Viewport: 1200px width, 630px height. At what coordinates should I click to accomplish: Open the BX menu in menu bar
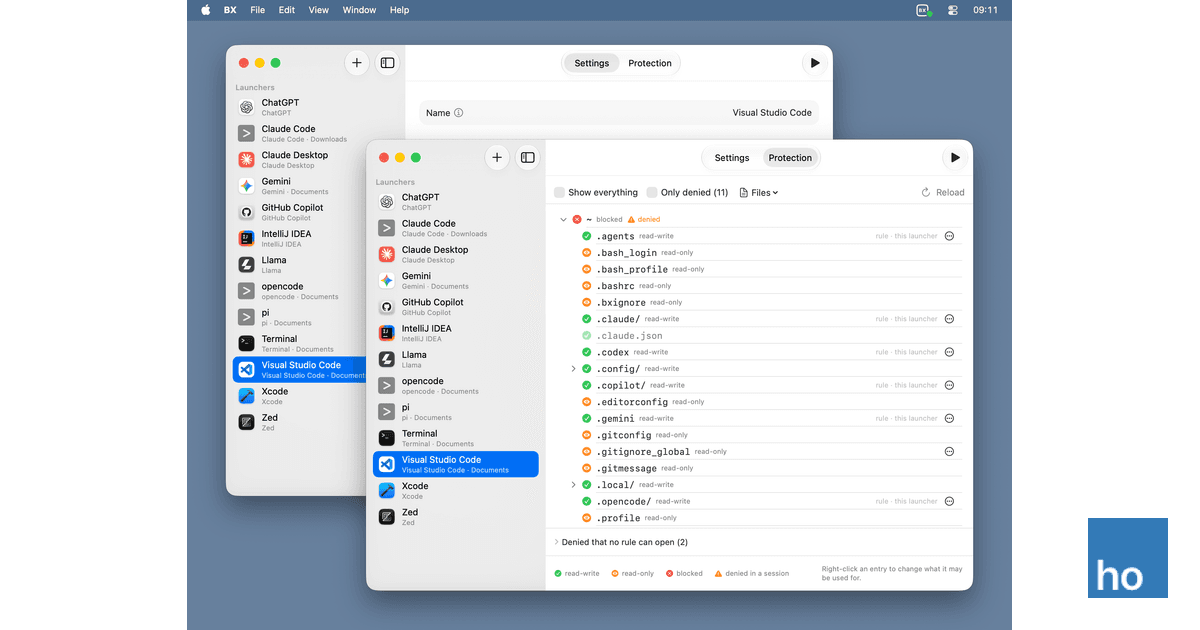tap(230, 10)
